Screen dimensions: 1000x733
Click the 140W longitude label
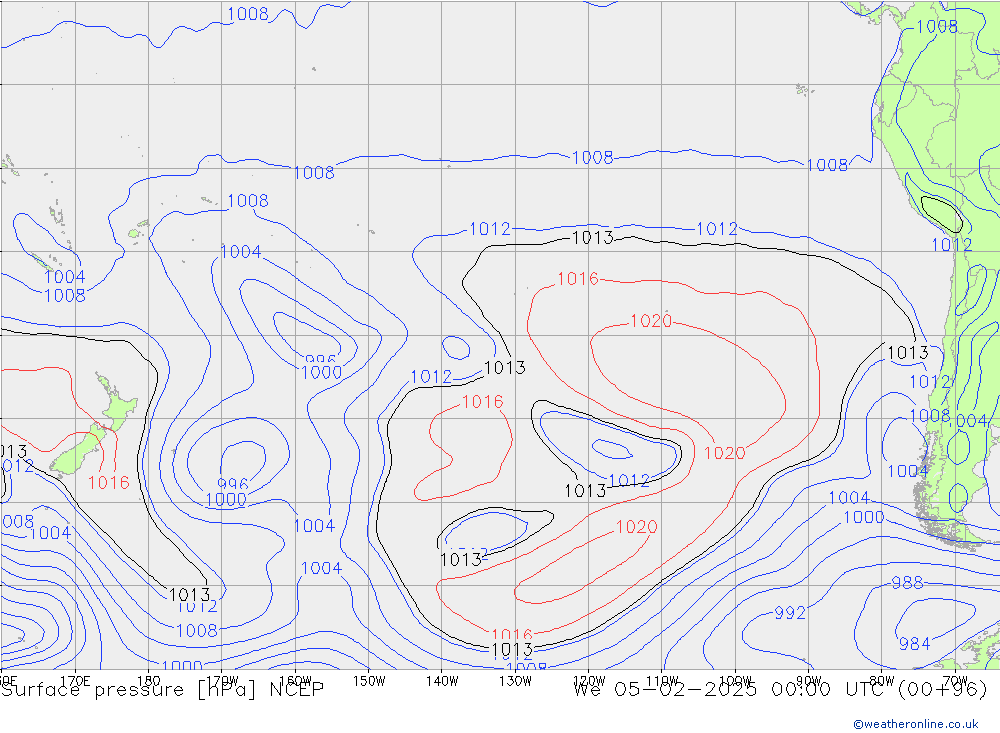coord(442,681)
